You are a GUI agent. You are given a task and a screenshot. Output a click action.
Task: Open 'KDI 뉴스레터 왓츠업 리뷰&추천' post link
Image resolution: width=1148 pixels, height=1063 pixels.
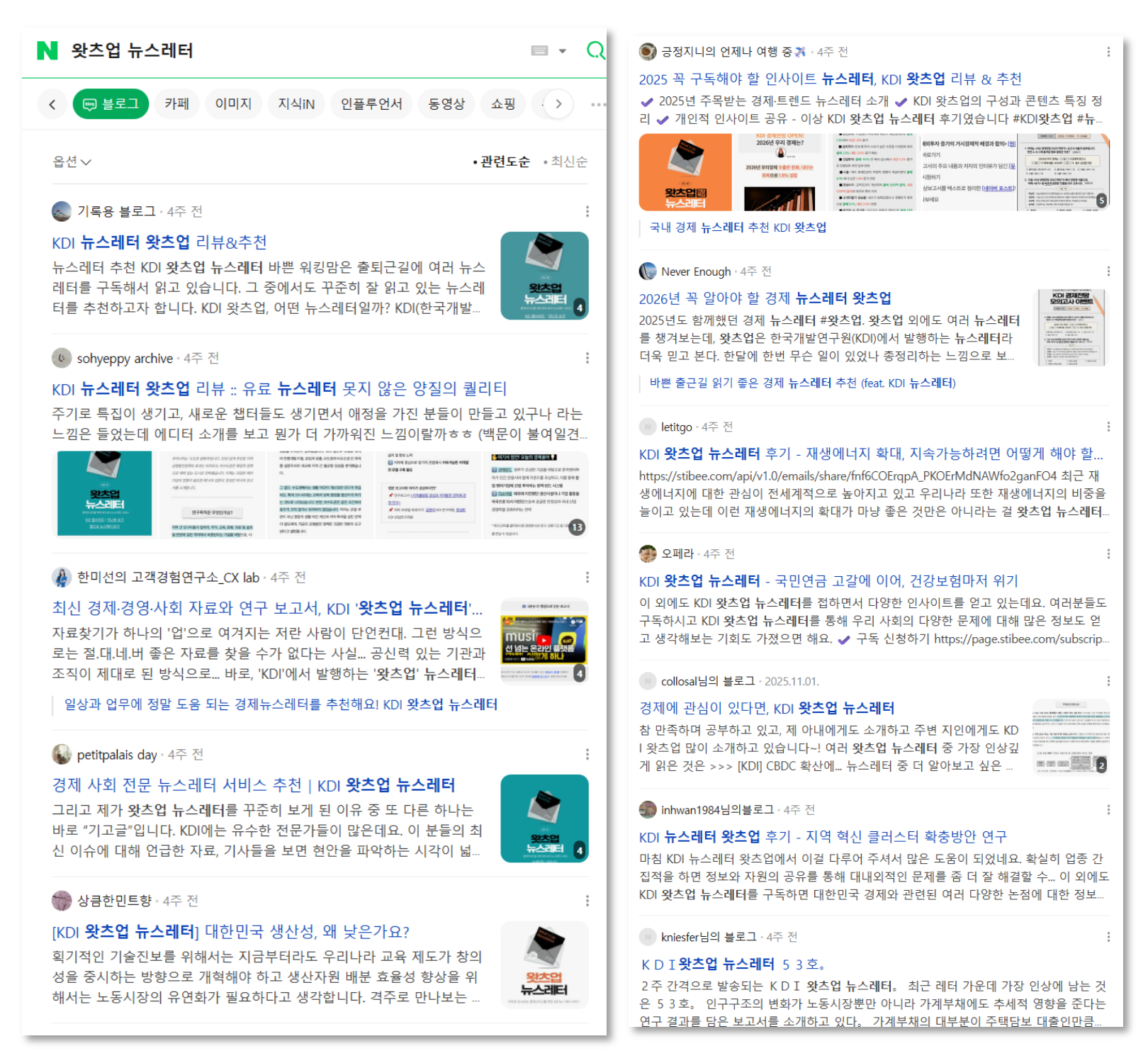(159, 242)
